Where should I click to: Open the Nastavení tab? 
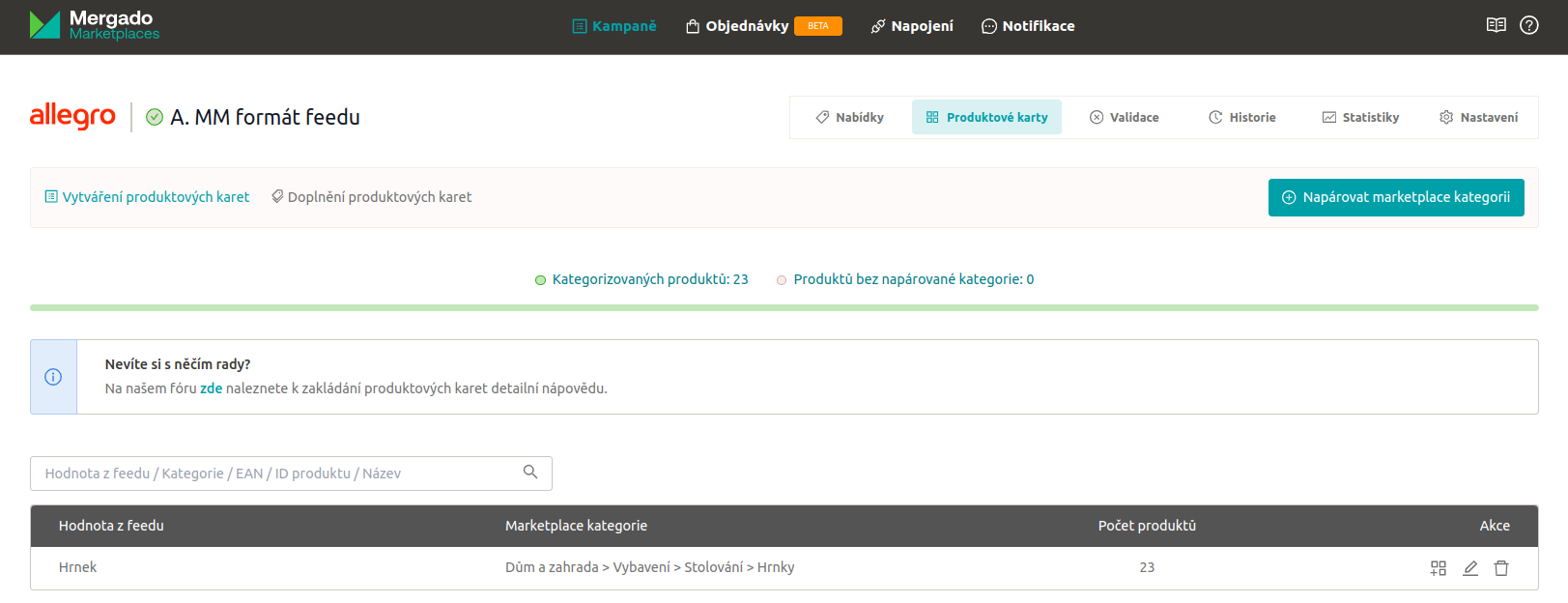click(1478, 117)
